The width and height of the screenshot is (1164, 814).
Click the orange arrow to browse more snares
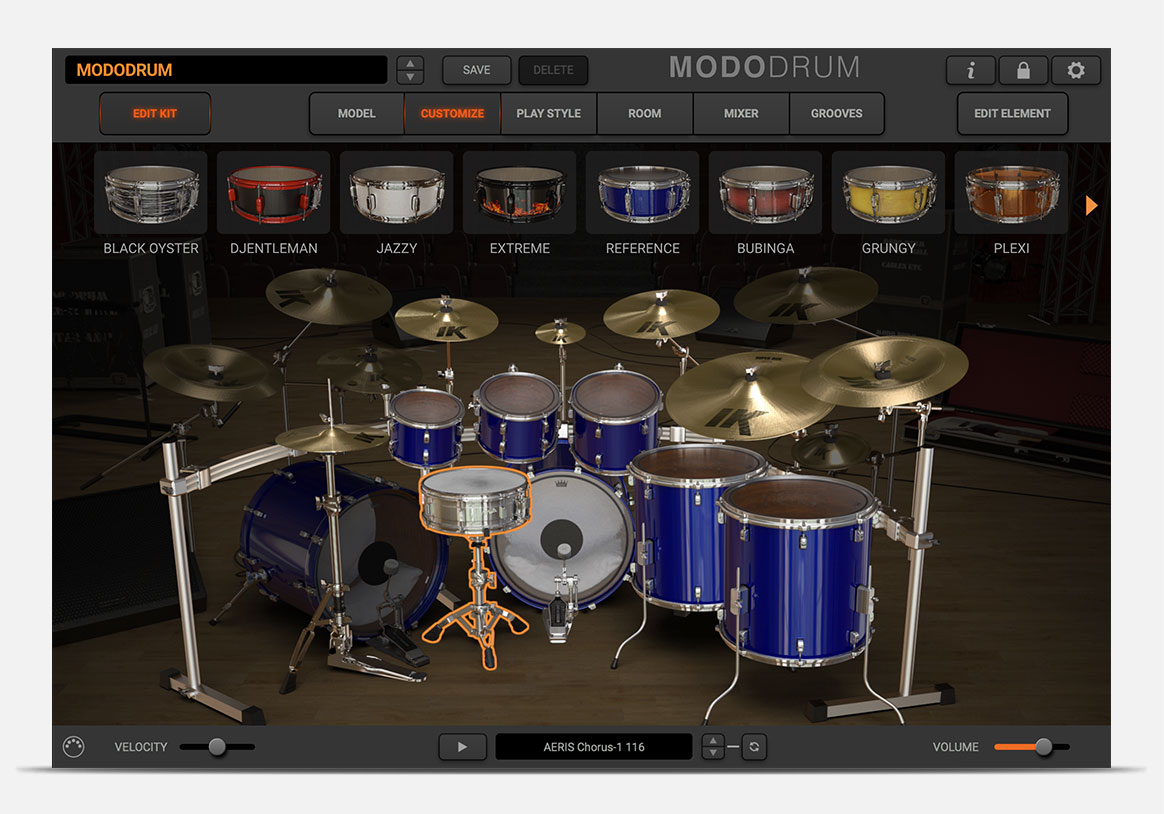pyautogui.click(x=1090, y=205)
